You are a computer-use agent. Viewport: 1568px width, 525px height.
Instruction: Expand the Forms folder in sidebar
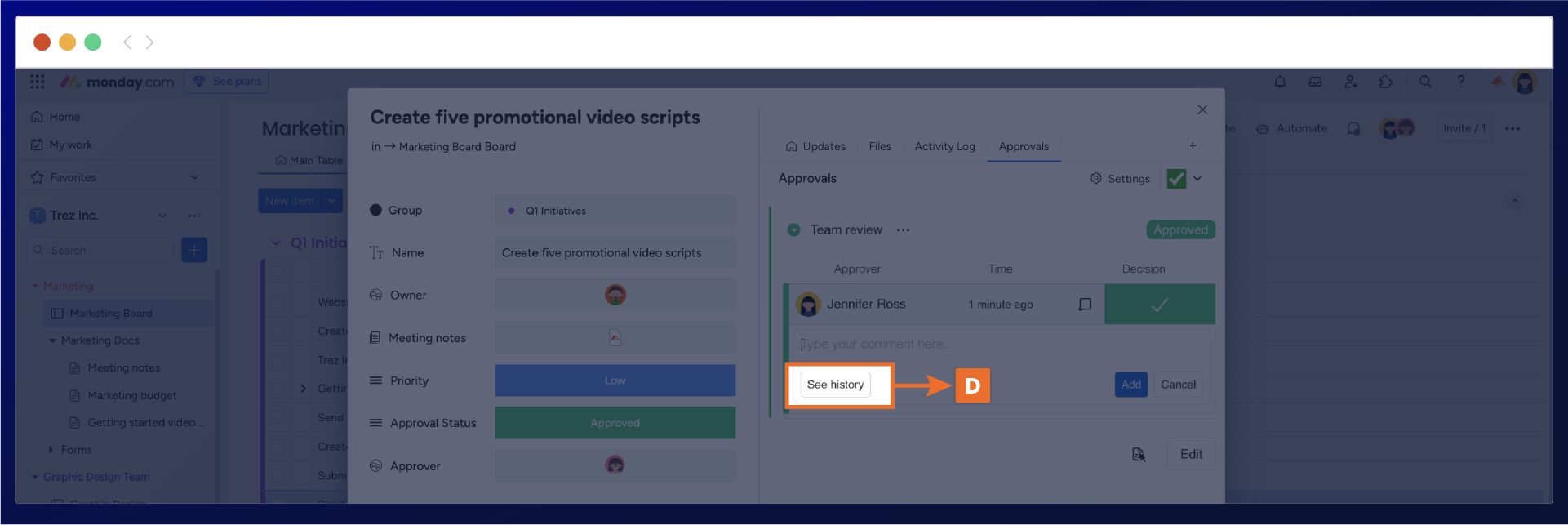click(x=51, y=450)
